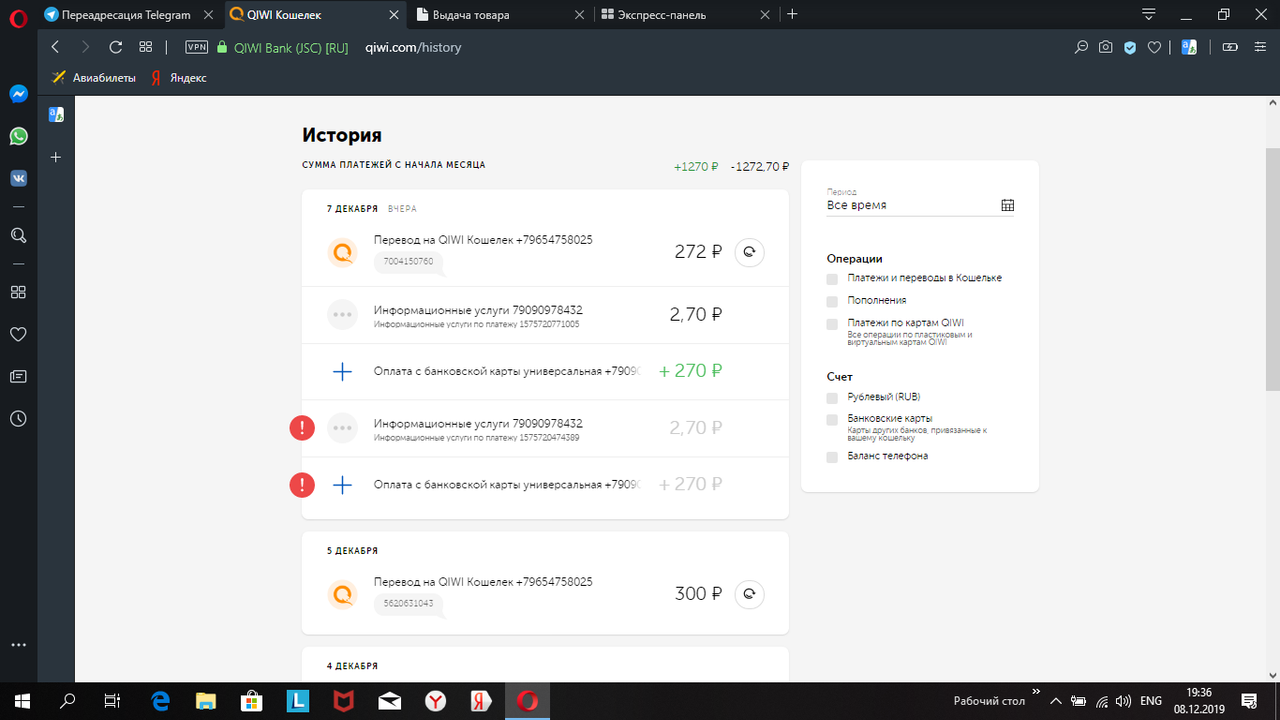Add page to bookmarks heart in address bar
Viewport: 1280px width, 720px height.
tap(1154, 47)
